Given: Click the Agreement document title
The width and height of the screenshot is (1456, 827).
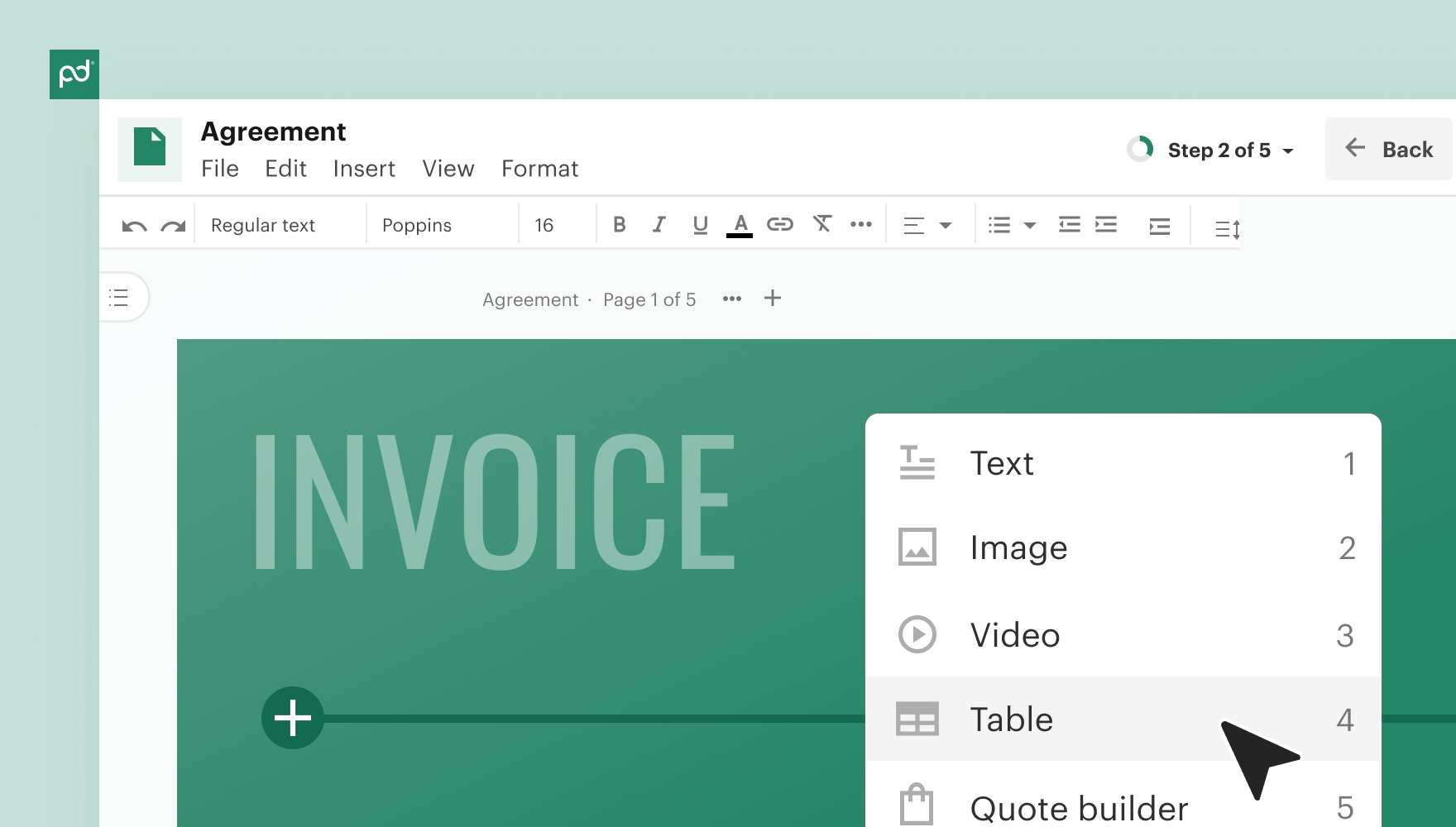Looking at the screenshot, I should [273, 131].
